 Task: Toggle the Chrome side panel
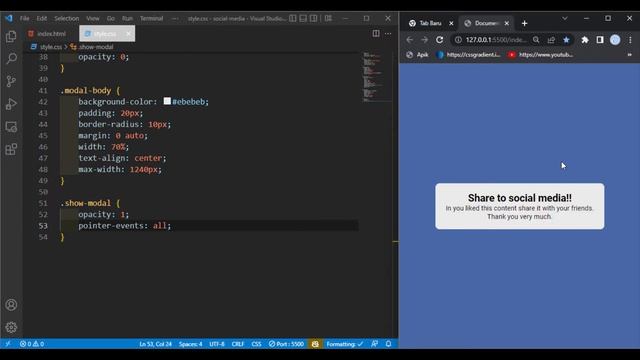click(600, 40)
